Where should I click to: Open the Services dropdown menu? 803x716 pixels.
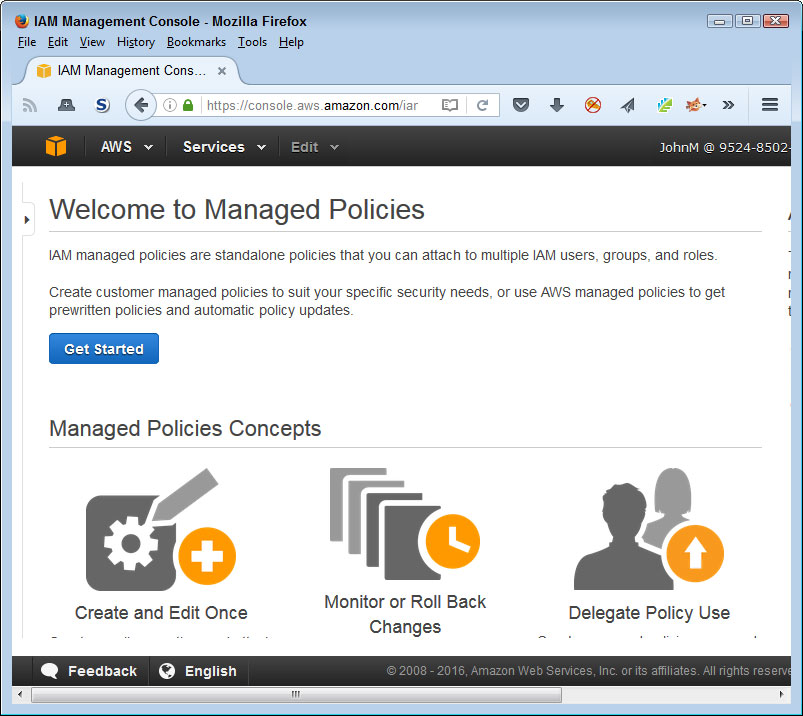tap(224, 147)
